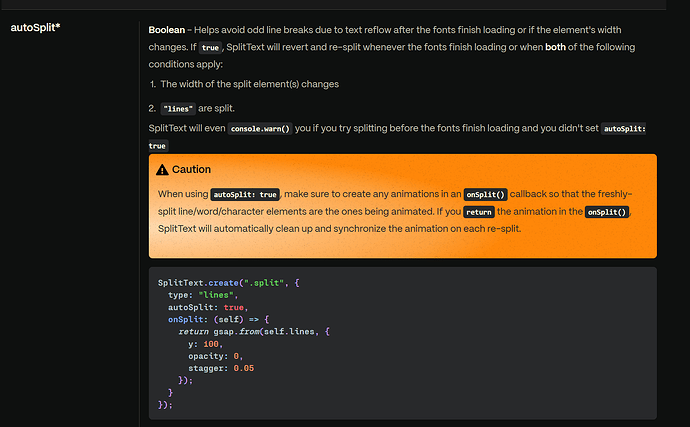Click the Caution warning triangle icon
Screen dimensions: 690x427
[162, 169]
